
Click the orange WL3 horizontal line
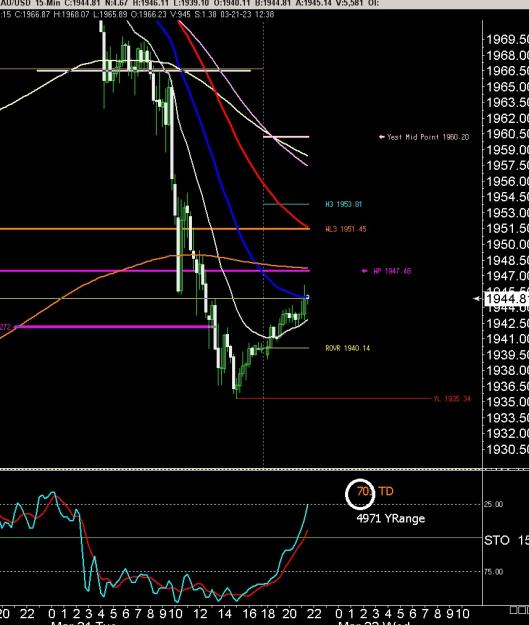coord(155,229)
